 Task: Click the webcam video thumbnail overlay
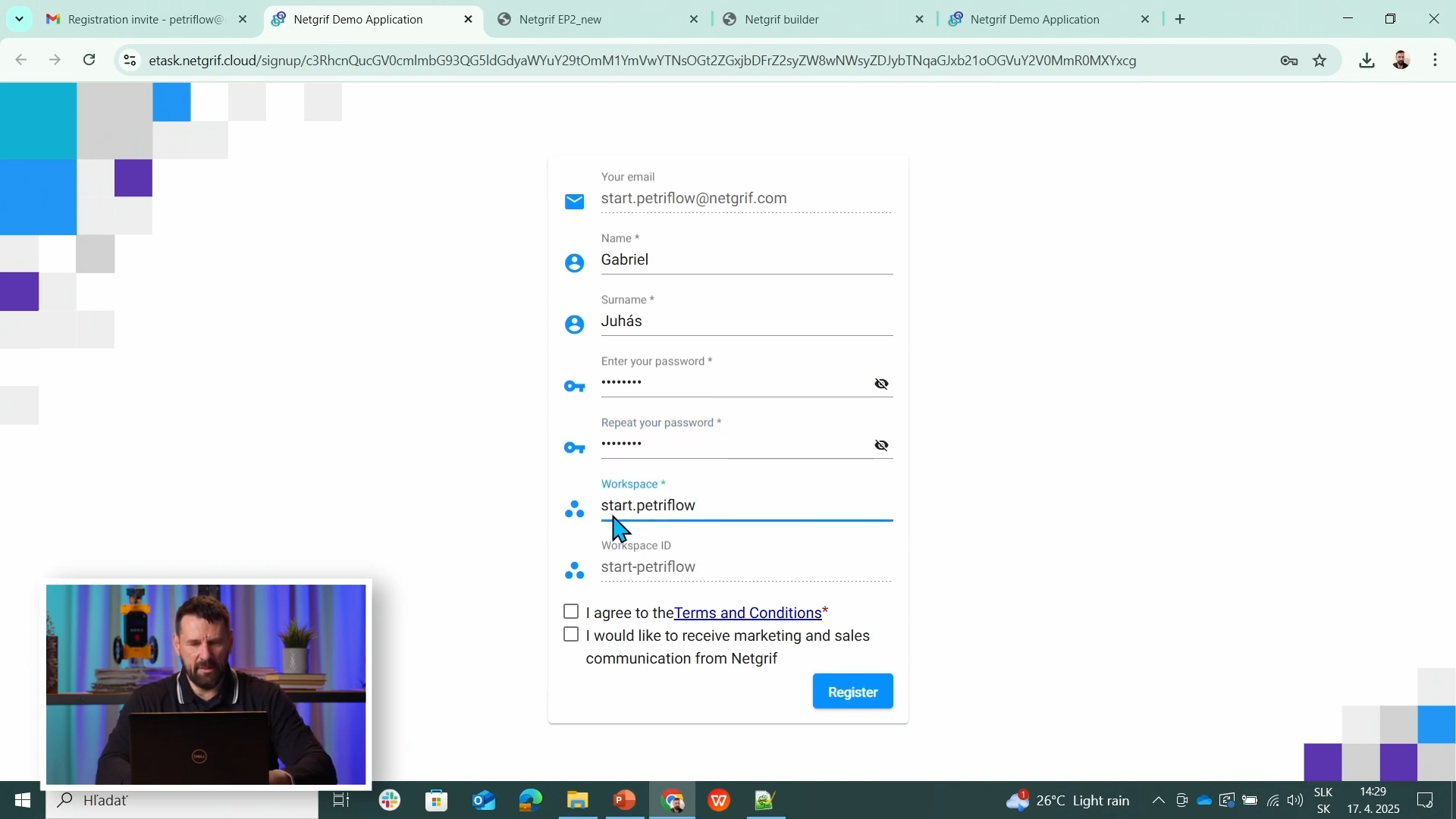tap(206, 684)
